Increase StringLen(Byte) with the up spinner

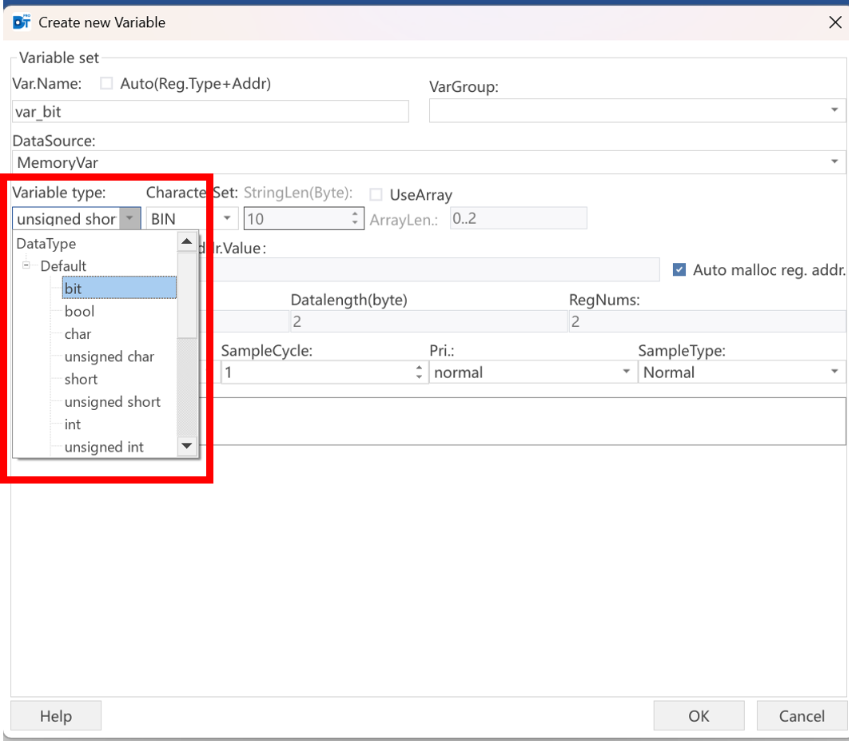355,214
